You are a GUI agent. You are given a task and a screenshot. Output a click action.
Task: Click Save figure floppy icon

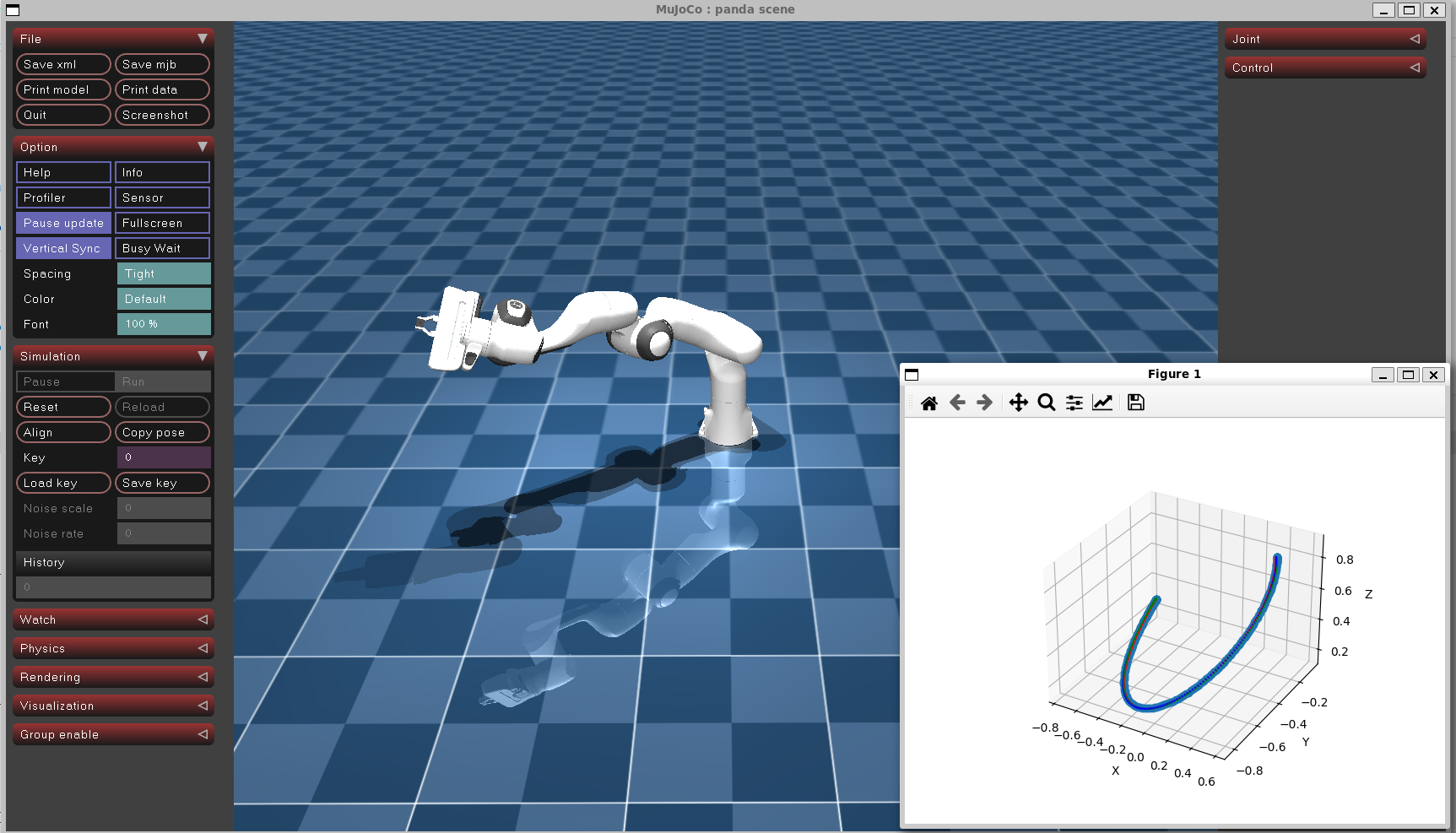pos(1136,403)
